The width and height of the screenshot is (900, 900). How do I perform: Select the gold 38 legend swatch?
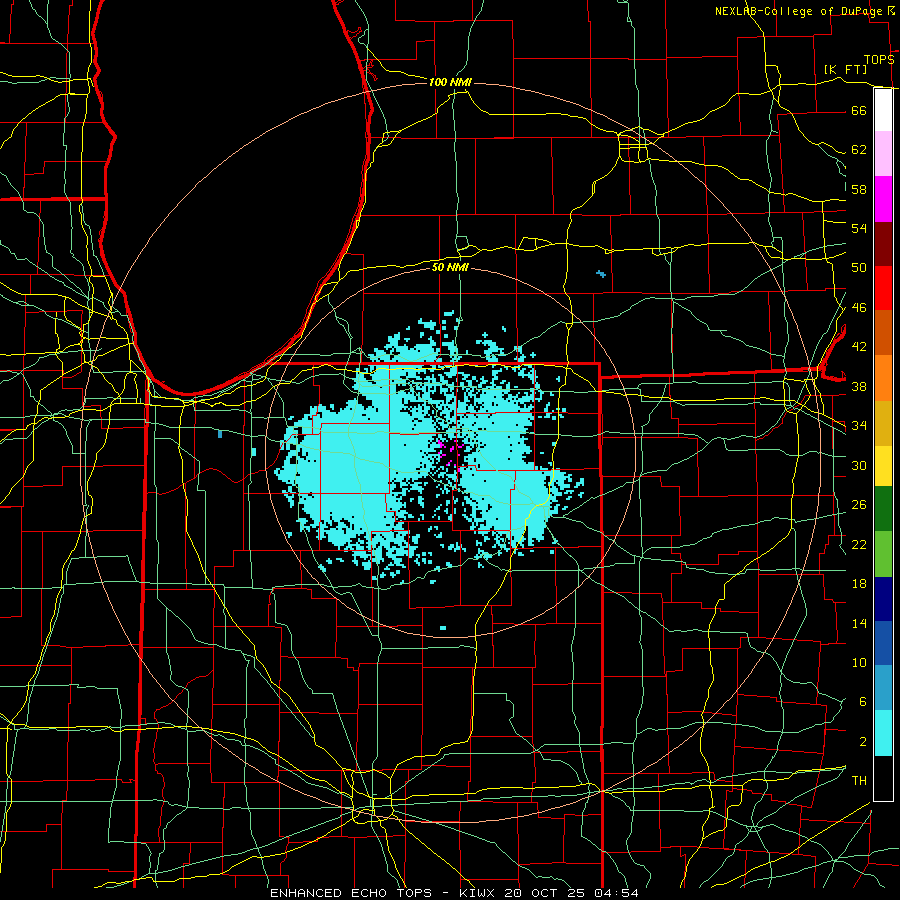[x=883, y=423]
